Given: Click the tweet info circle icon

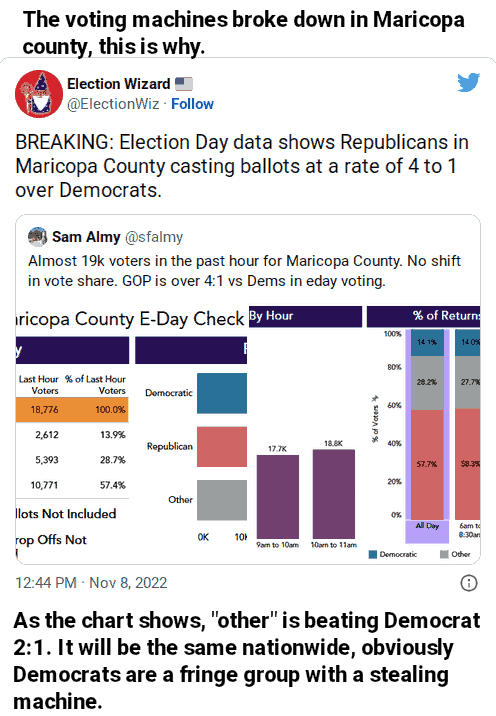Looking at the screenshot, I should tap(469, 583).
